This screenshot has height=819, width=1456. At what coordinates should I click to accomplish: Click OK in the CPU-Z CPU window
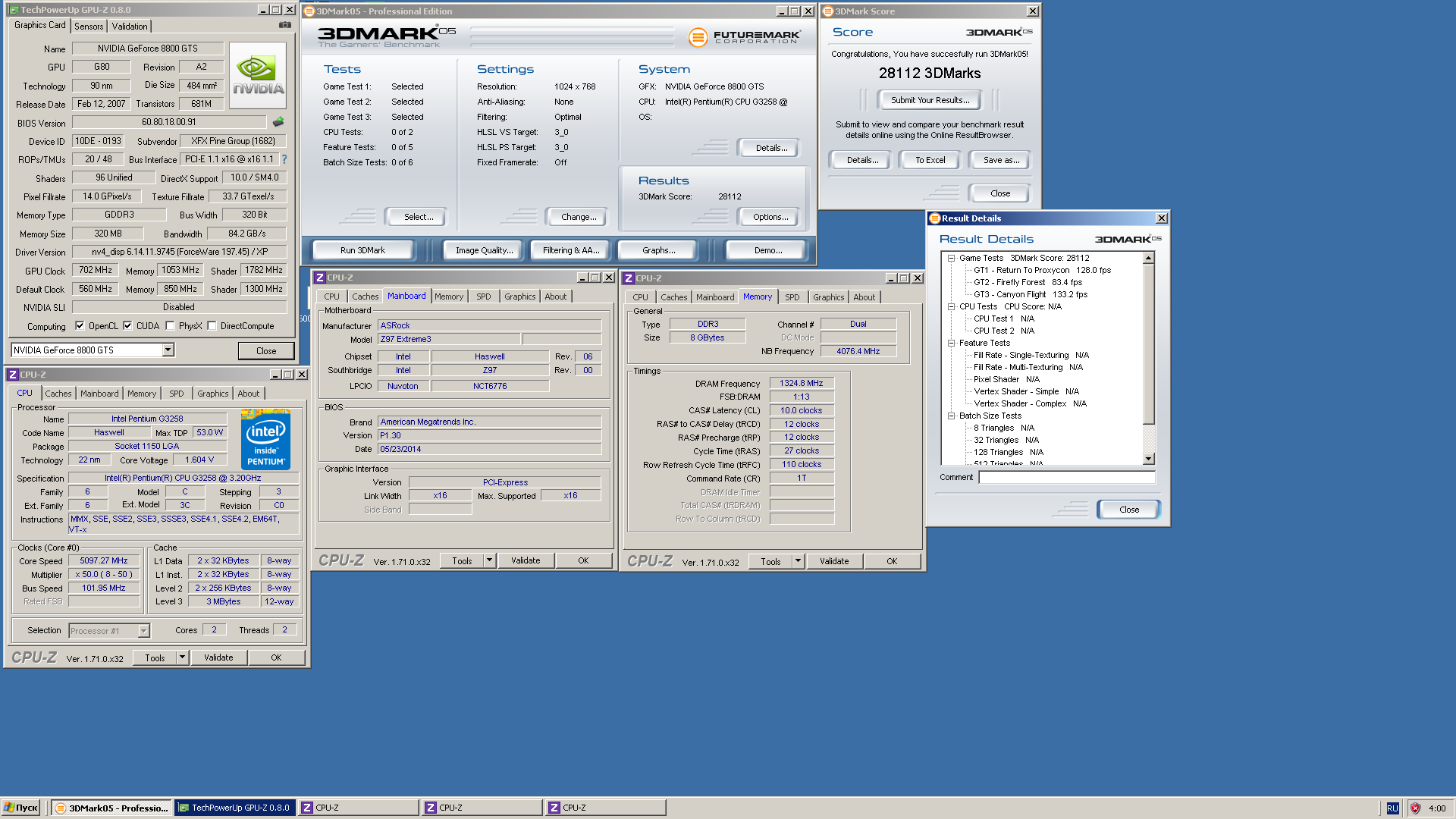(x=276, y=657)
